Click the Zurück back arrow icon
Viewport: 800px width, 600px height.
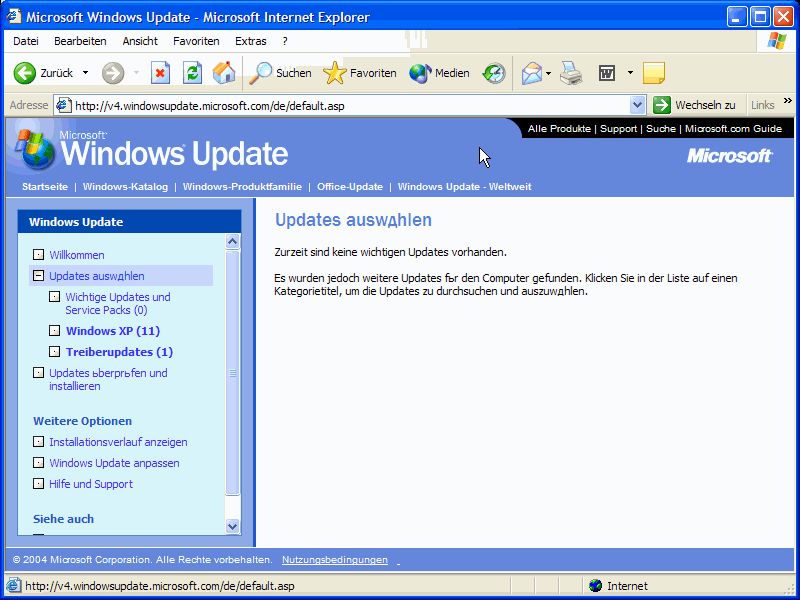(24, 73)
